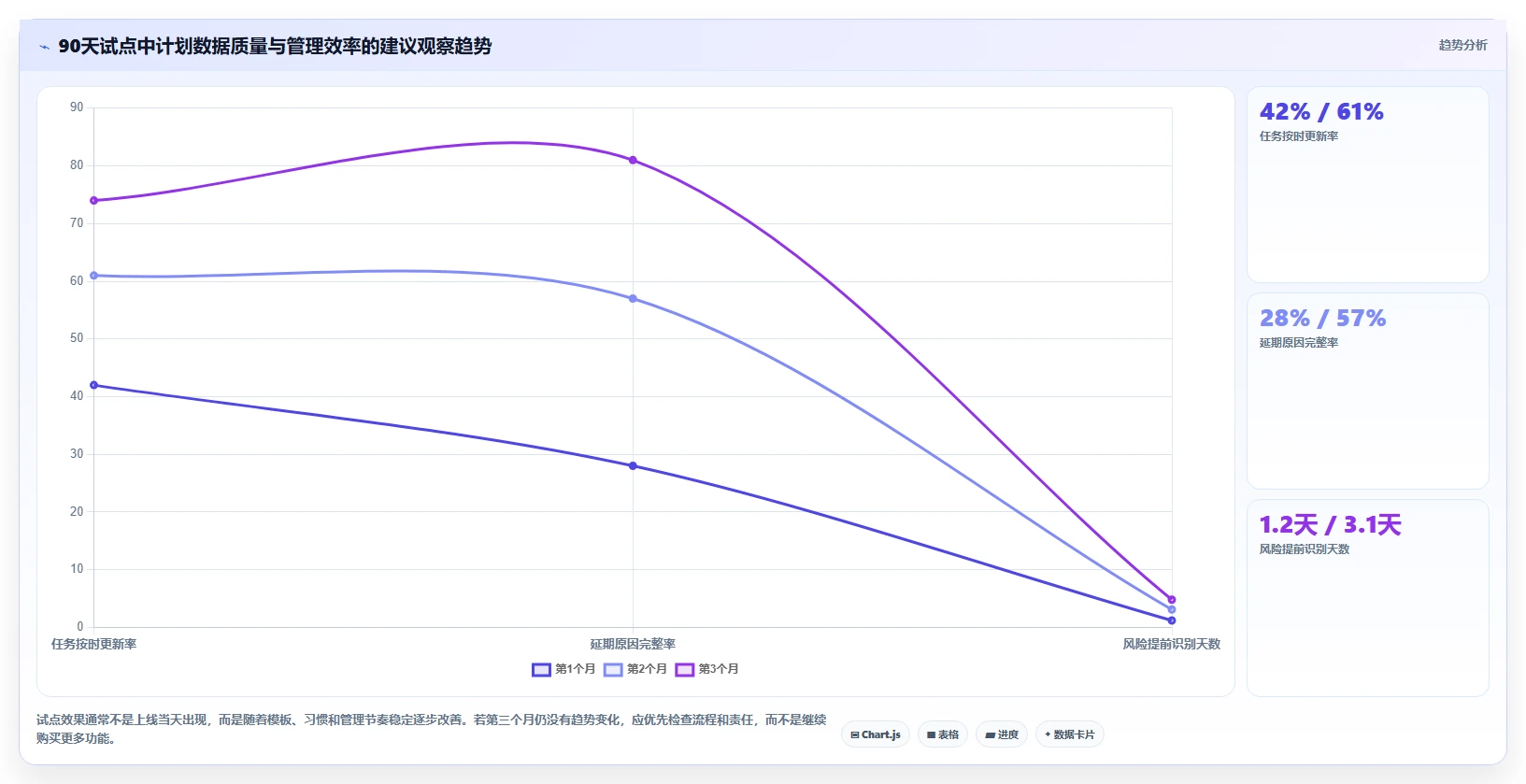The width and height of the screenshot is (1526, 784).
Task: Click the 第3个月 point at 风险提前识别天数
Action: click(1172, 600)
